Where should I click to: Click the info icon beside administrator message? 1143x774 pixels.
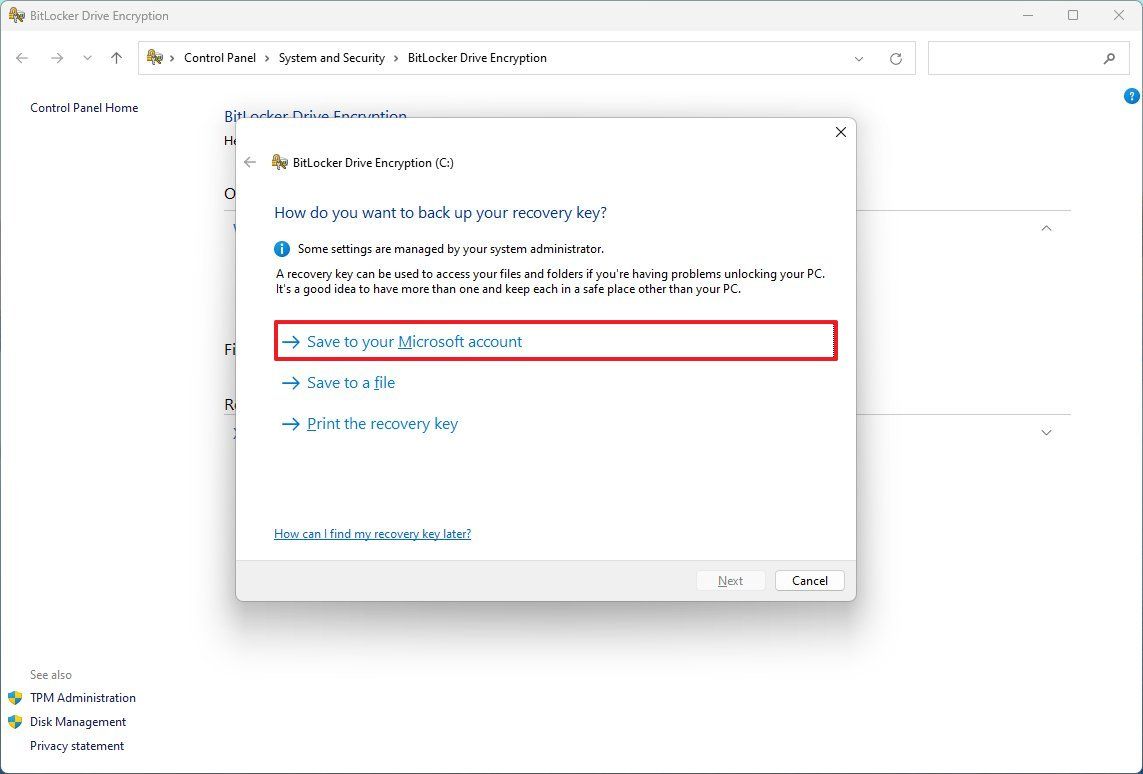pyautogui.click(x=280, y=249)
